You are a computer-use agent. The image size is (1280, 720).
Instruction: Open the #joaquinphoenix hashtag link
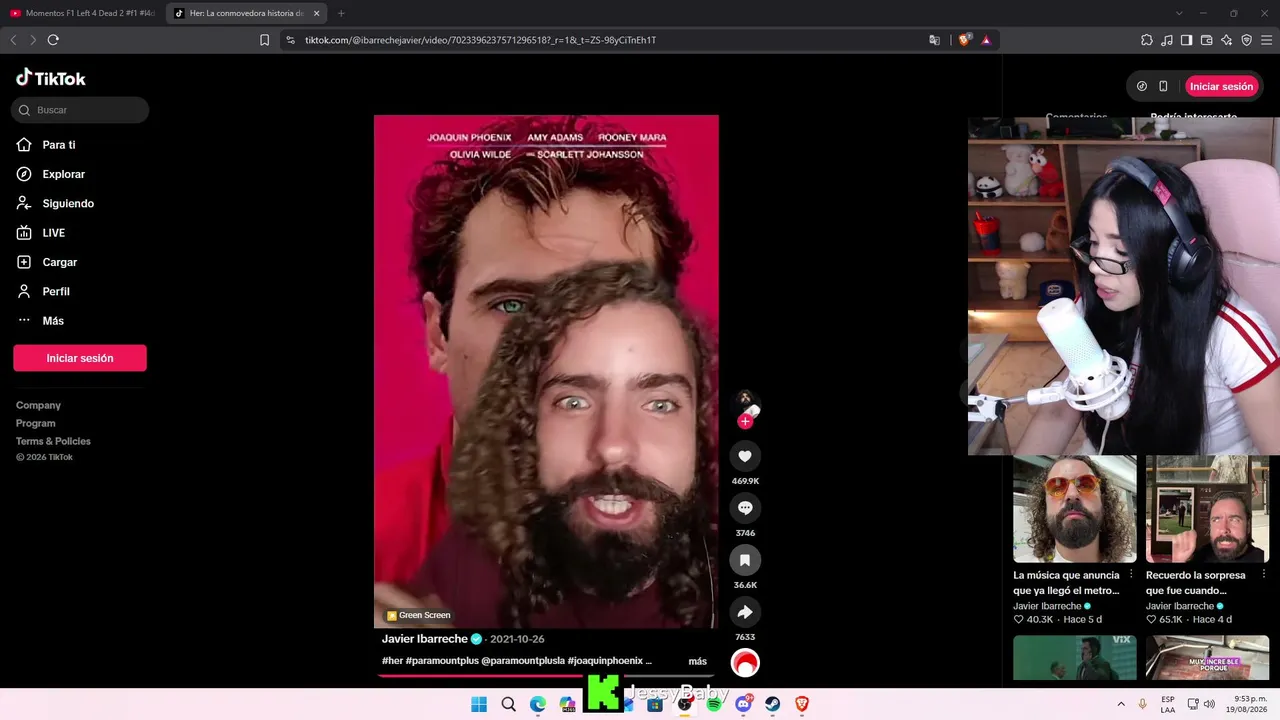605,661
